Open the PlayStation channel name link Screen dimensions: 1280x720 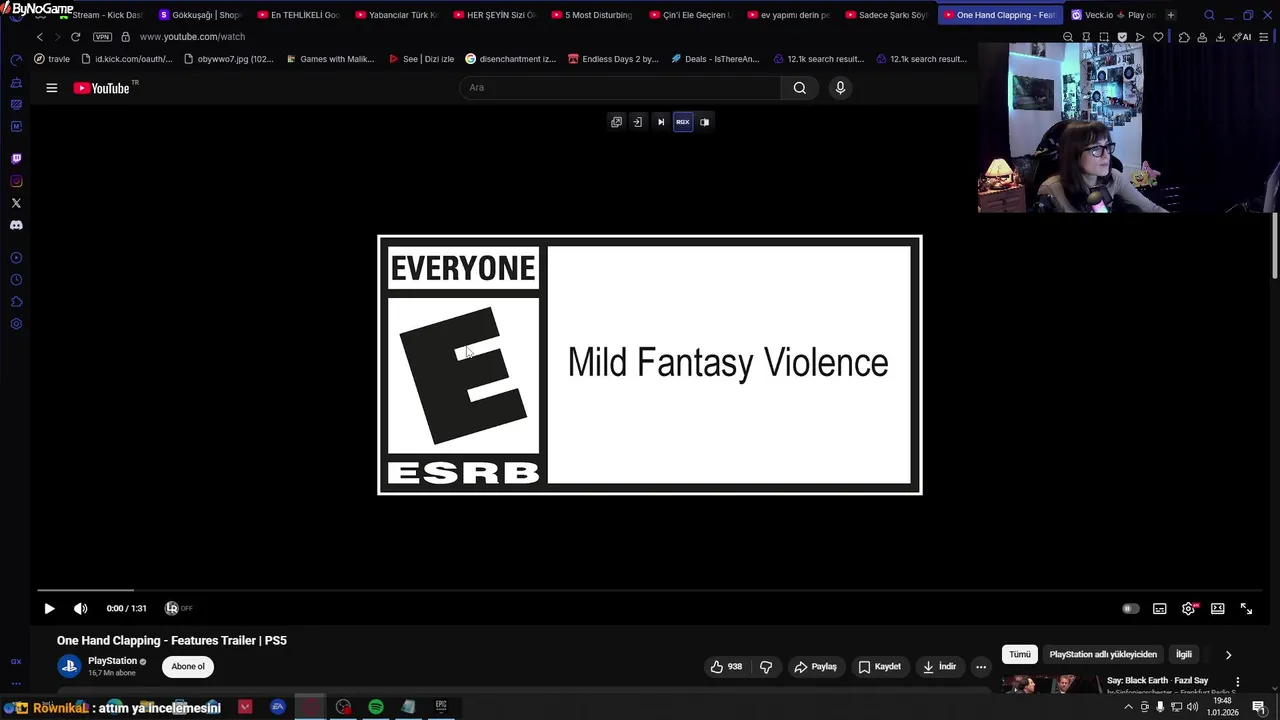[x=112, y=661]
